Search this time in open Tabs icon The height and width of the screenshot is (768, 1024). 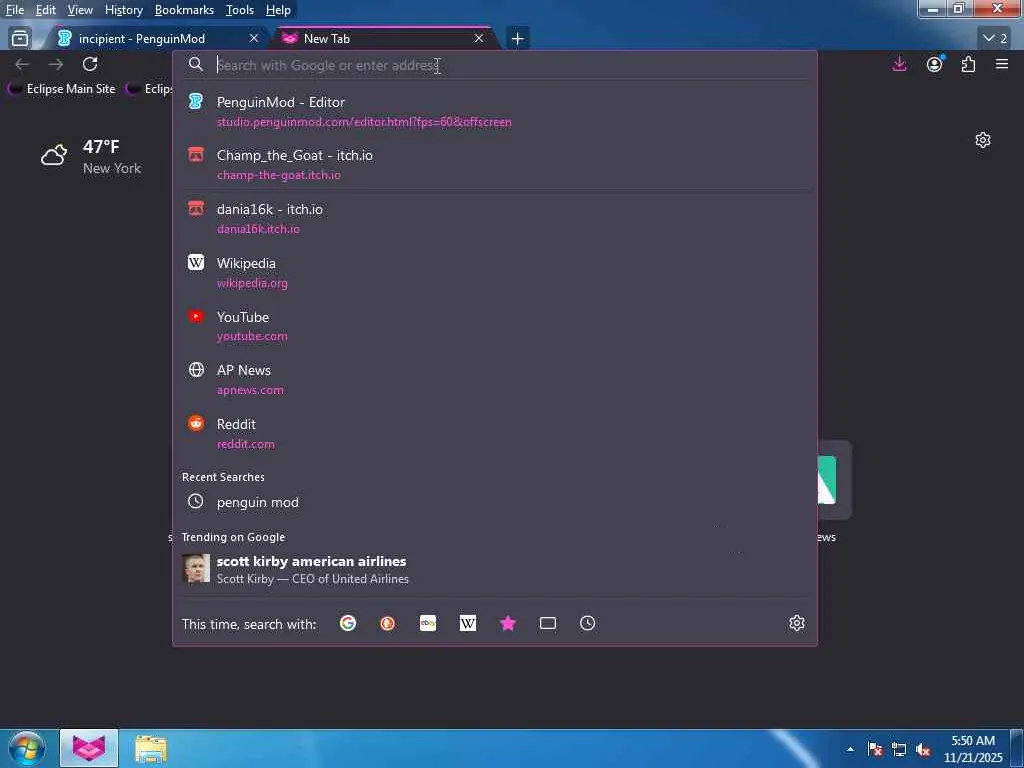548,624
